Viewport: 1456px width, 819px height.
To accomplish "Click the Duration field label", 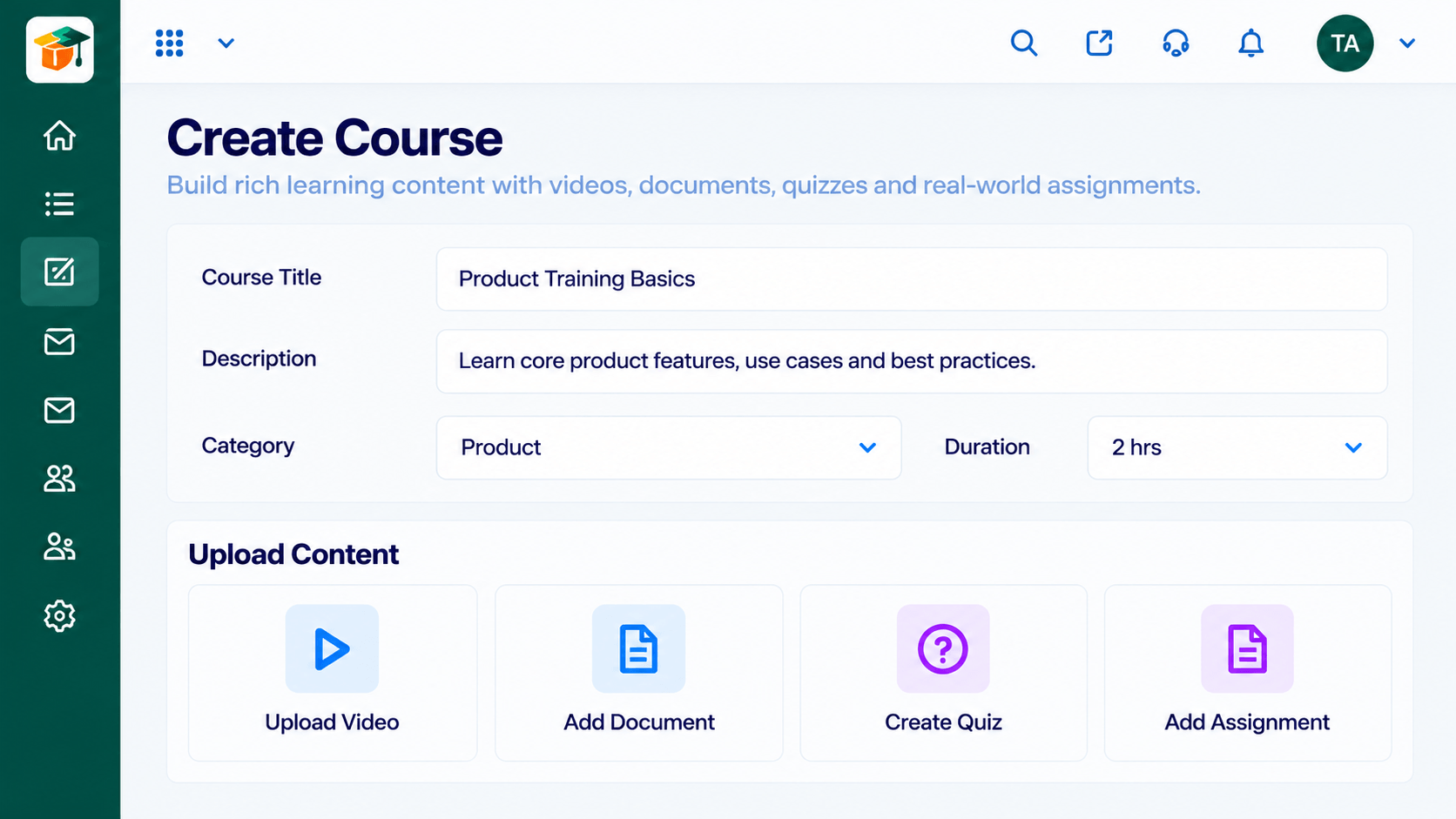I will point(987,446).
